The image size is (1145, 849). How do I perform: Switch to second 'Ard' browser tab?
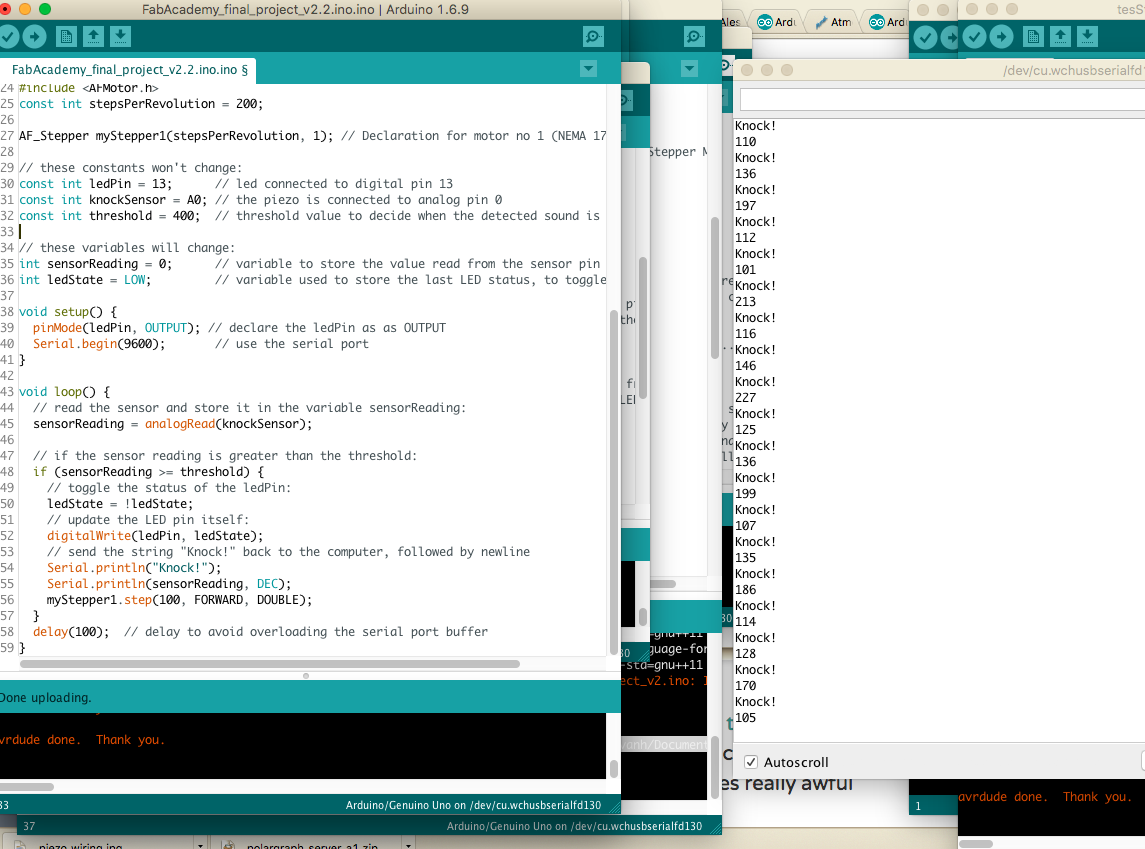click(886, 22)
